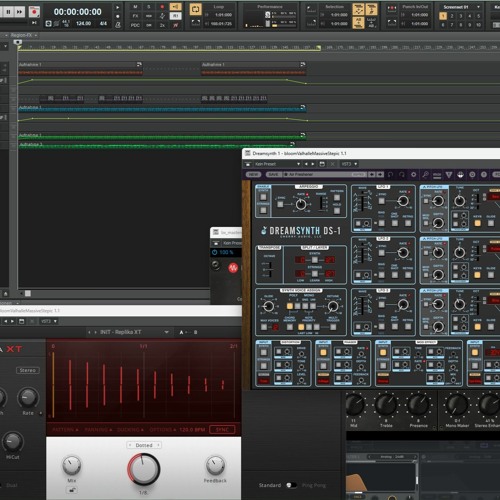
Task: Click the 4/4 time signature field
Action: (x=103, y=23)
